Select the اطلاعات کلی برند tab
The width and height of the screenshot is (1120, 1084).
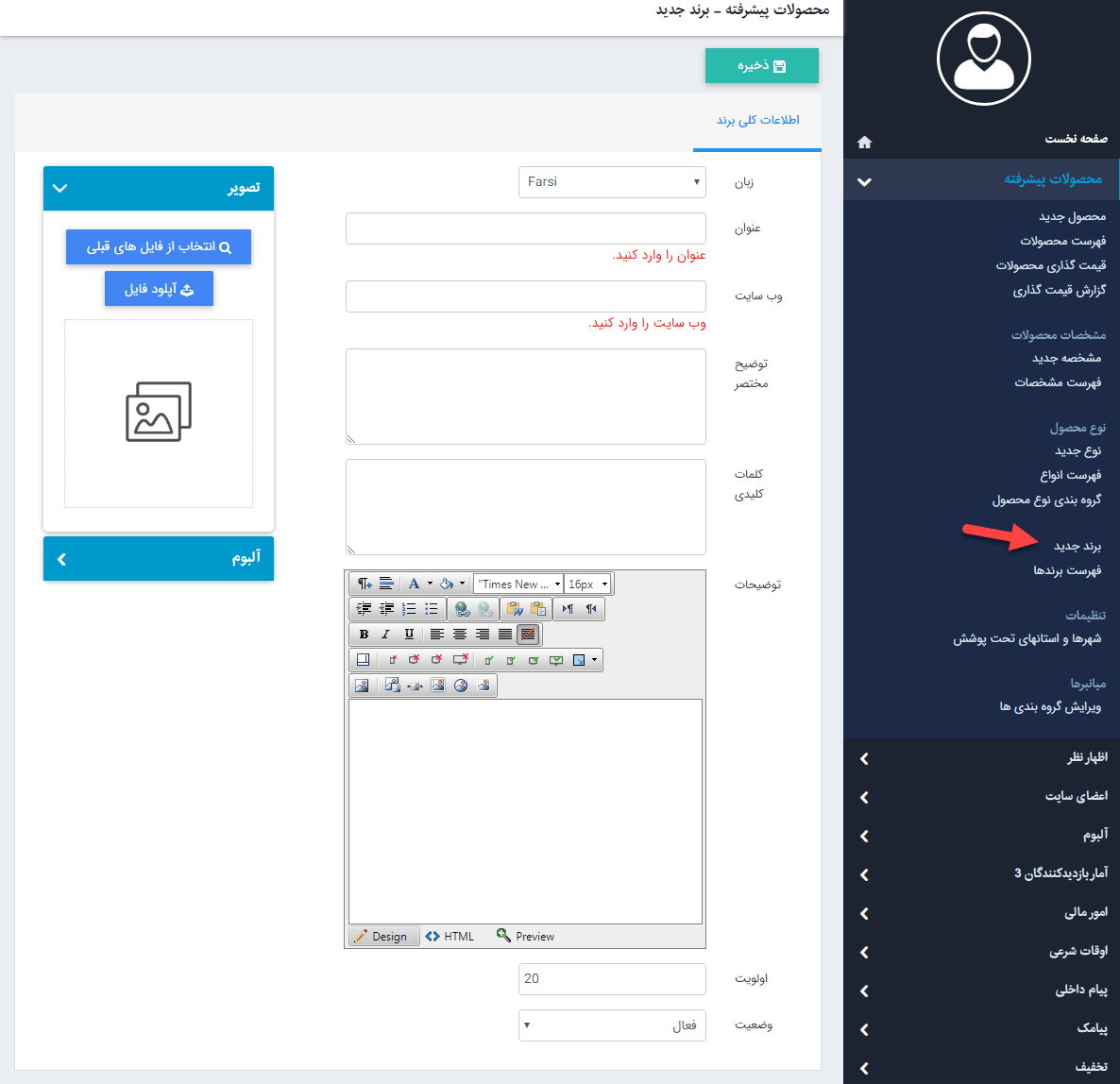pos(756,121)
